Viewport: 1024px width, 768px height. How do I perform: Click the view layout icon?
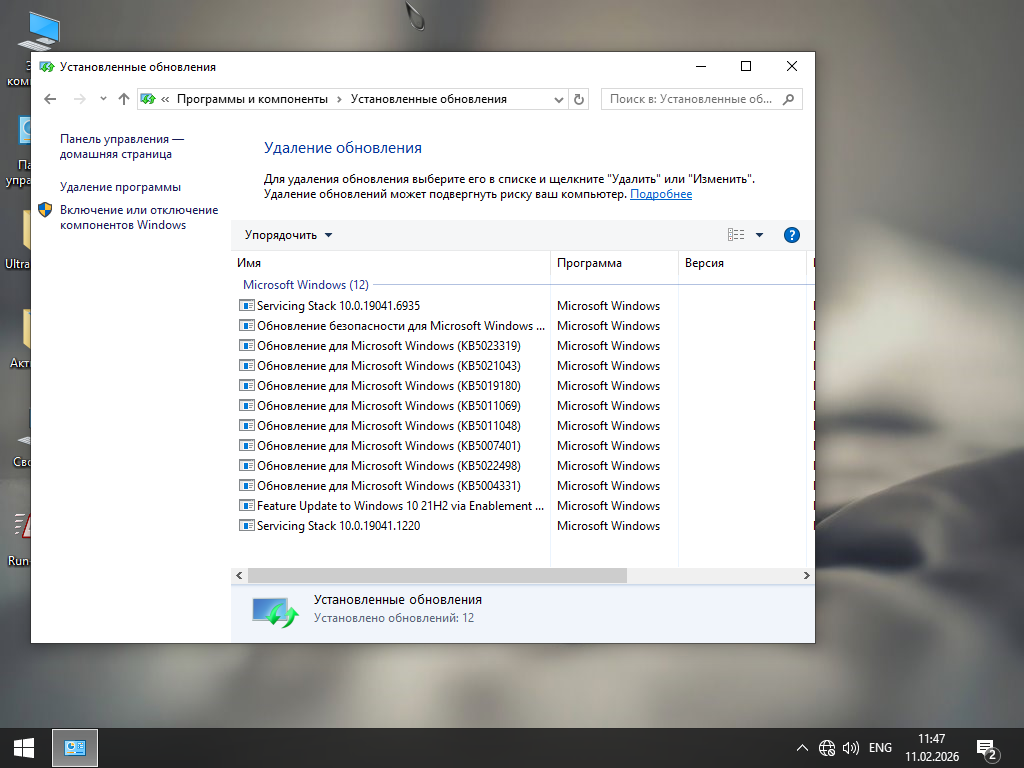(x=736, y=235)
